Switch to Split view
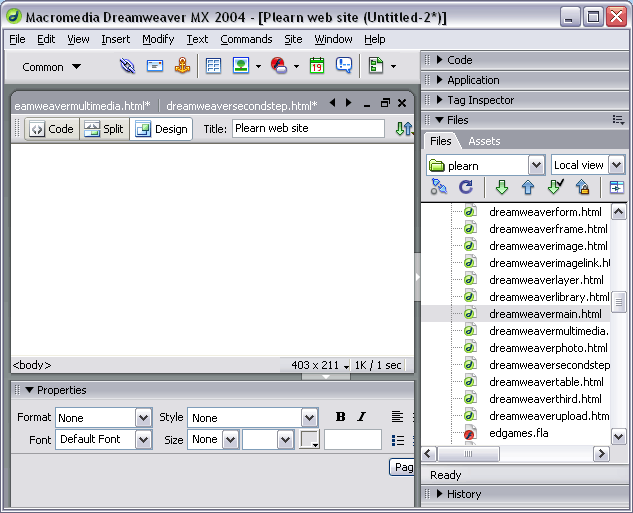 (x=104, y=129)
